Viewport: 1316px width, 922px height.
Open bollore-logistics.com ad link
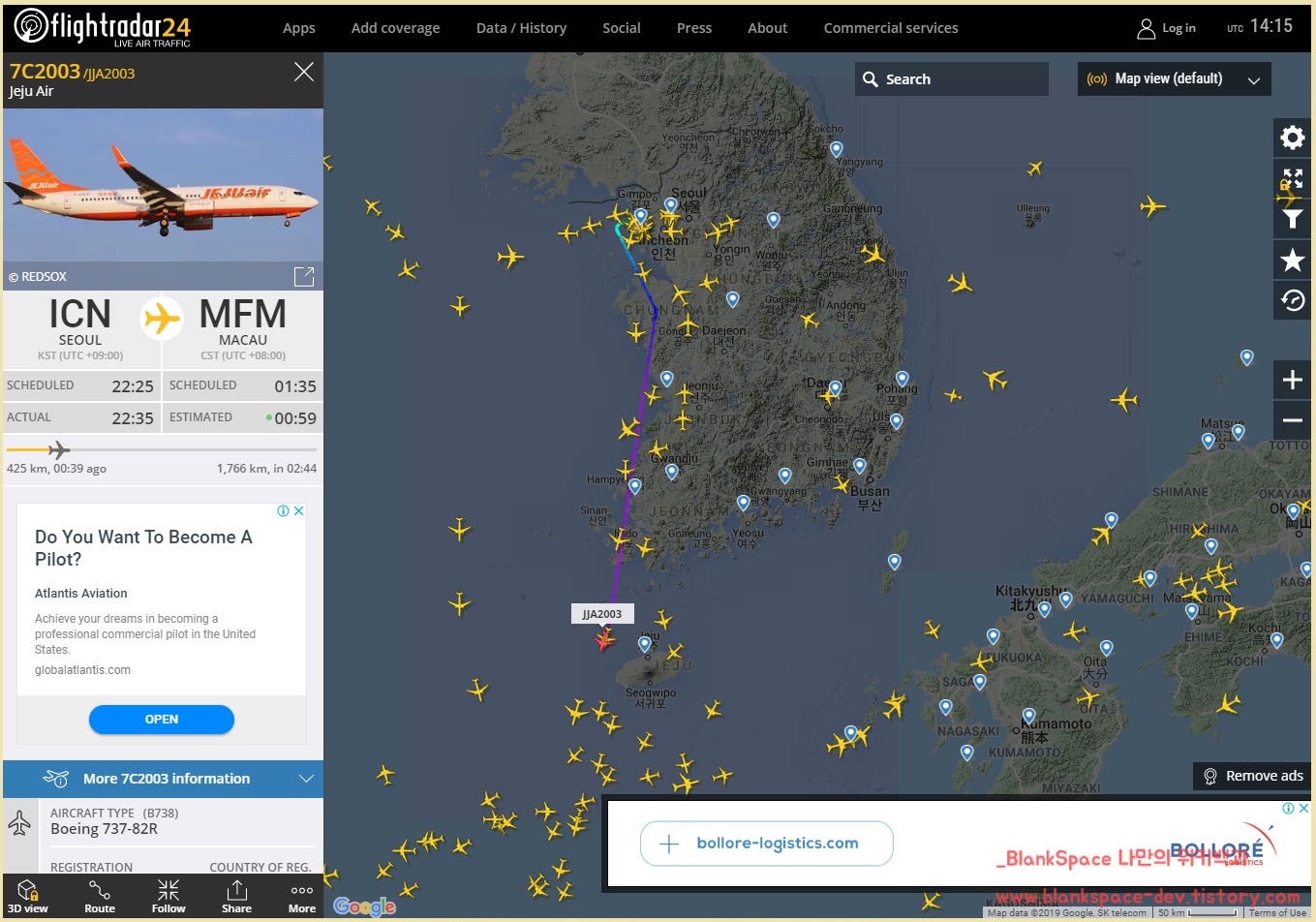pyautogui.click(x=766, y=844)
